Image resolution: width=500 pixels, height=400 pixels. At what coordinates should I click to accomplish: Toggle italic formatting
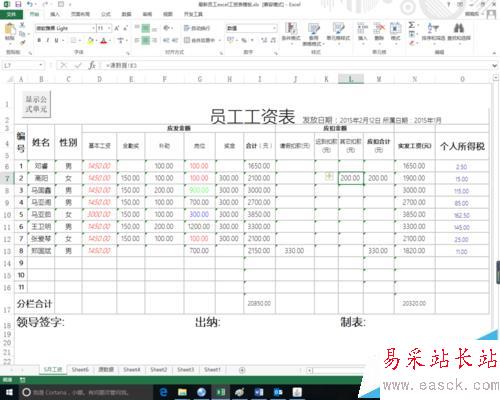tap(48, 40)
